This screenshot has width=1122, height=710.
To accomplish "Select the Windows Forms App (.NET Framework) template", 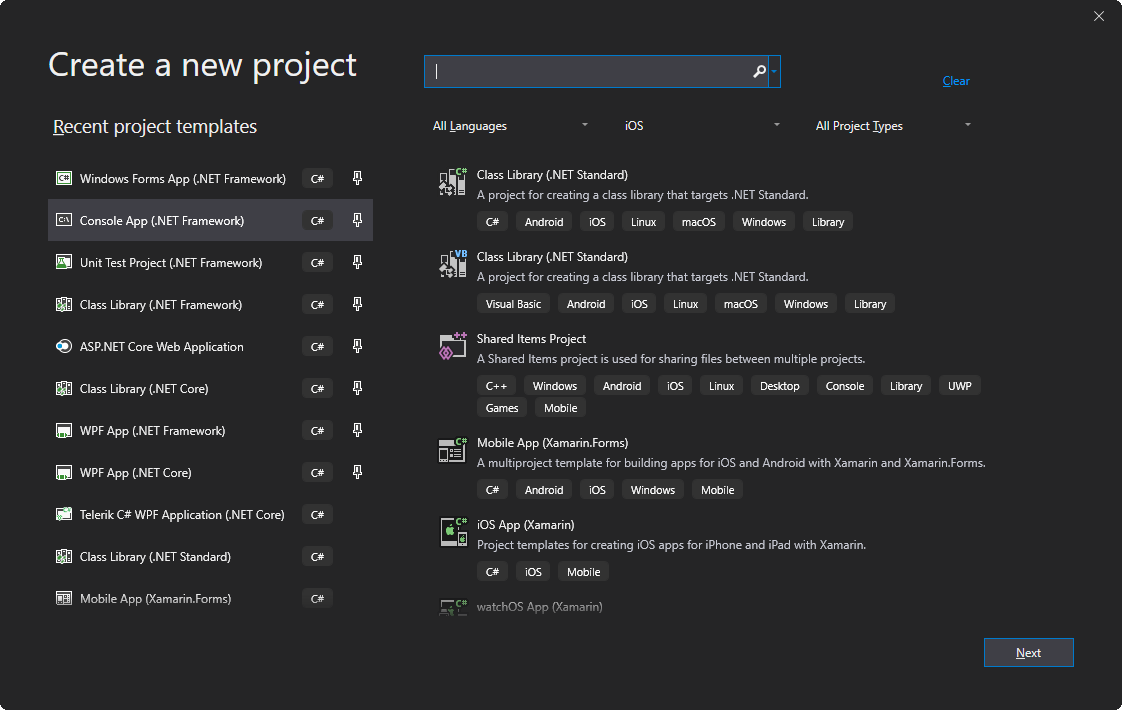I will pos(210,178).
